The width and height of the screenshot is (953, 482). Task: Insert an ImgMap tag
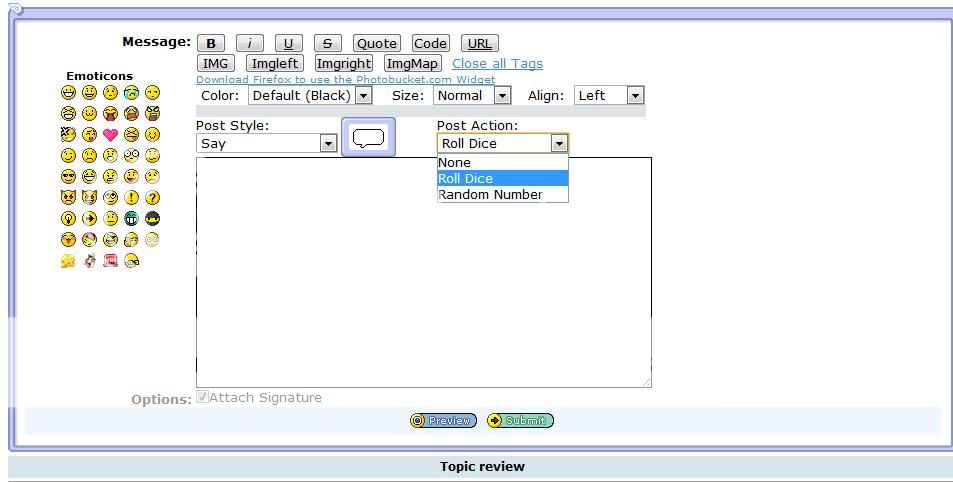pyautogui.click(x=412, y=63)
